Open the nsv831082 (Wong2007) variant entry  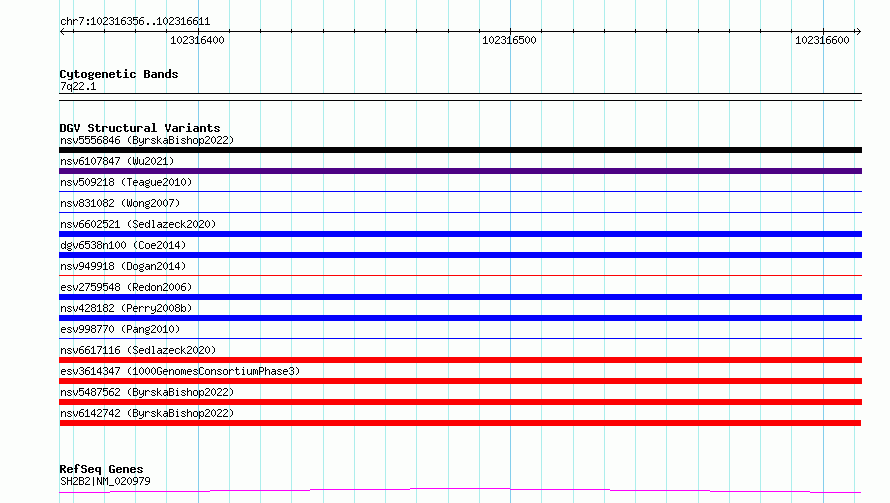(x=120, y=203)
